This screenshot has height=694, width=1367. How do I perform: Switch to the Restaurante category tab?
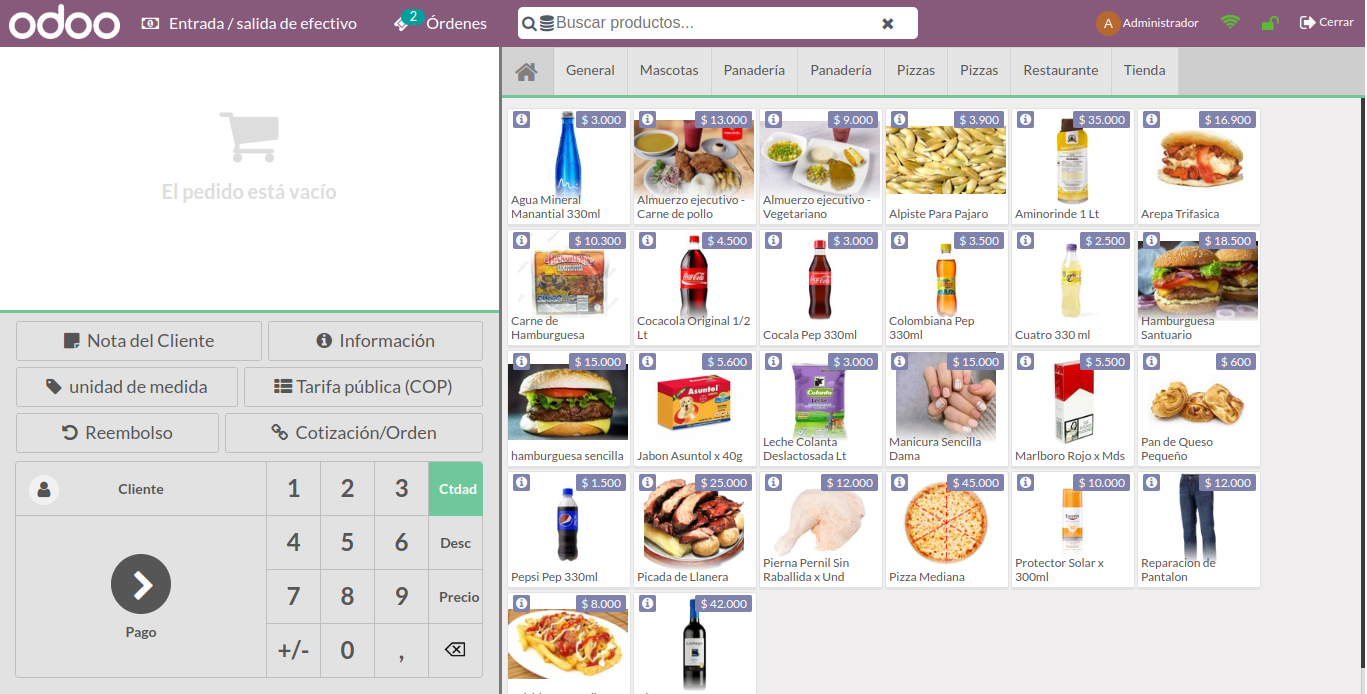(x=1060, y=71)
